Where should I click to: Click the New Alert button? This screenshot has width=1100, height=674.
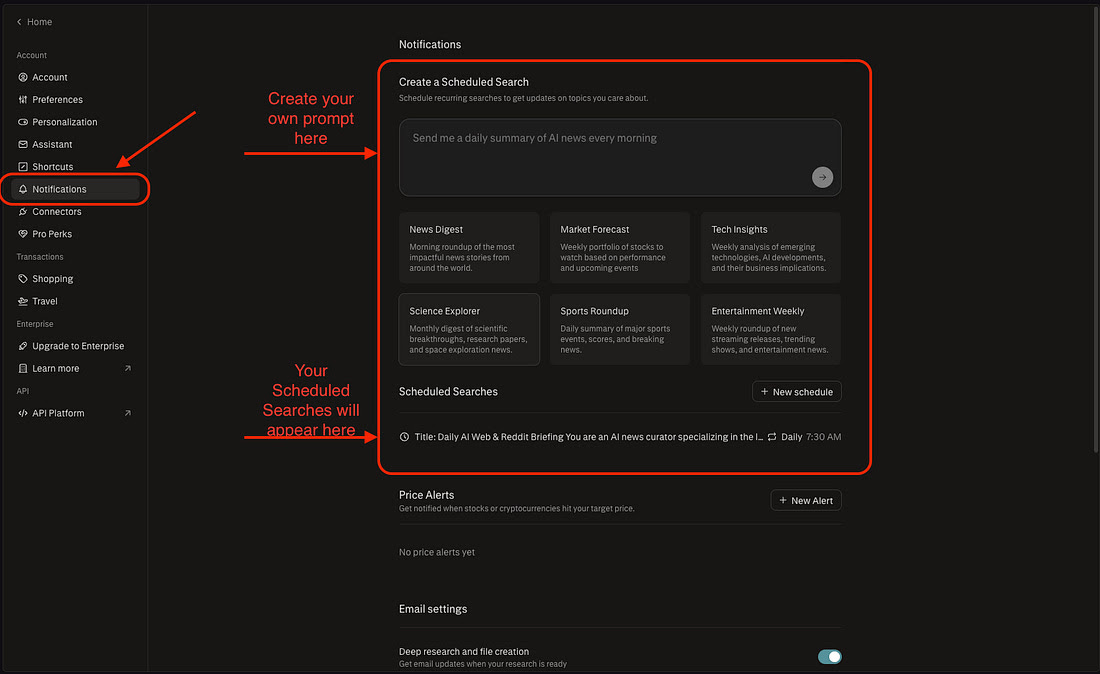click(x=805, y=500)
